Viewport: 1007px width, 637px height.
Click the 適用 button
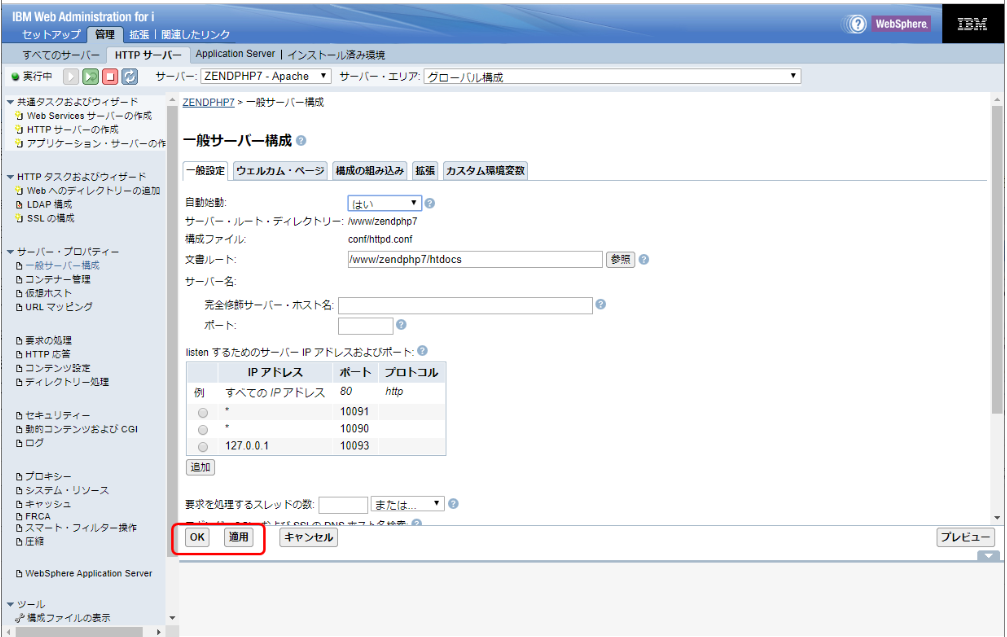tap(239, 537)
